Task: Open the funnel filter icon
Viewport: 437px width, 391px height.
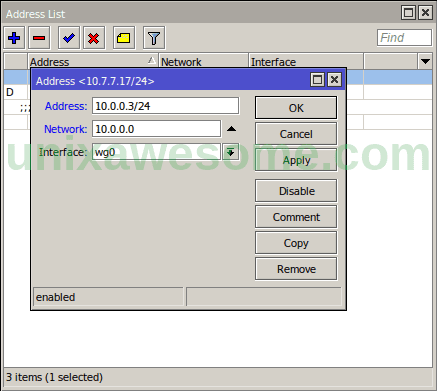Action: click(154, 38)
